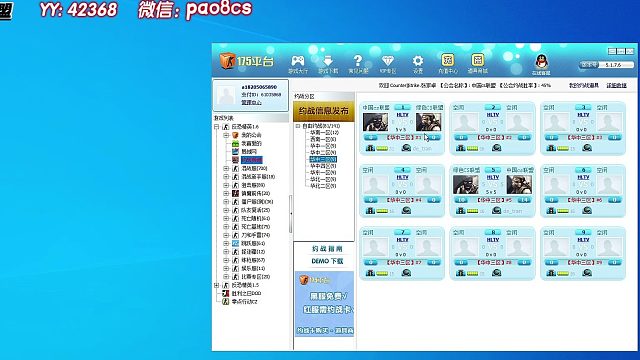Viewport: 640px width, 360px height.
Task: Click the promotional ad banner below DEMO 下载
Action: (x=324, y=304)
